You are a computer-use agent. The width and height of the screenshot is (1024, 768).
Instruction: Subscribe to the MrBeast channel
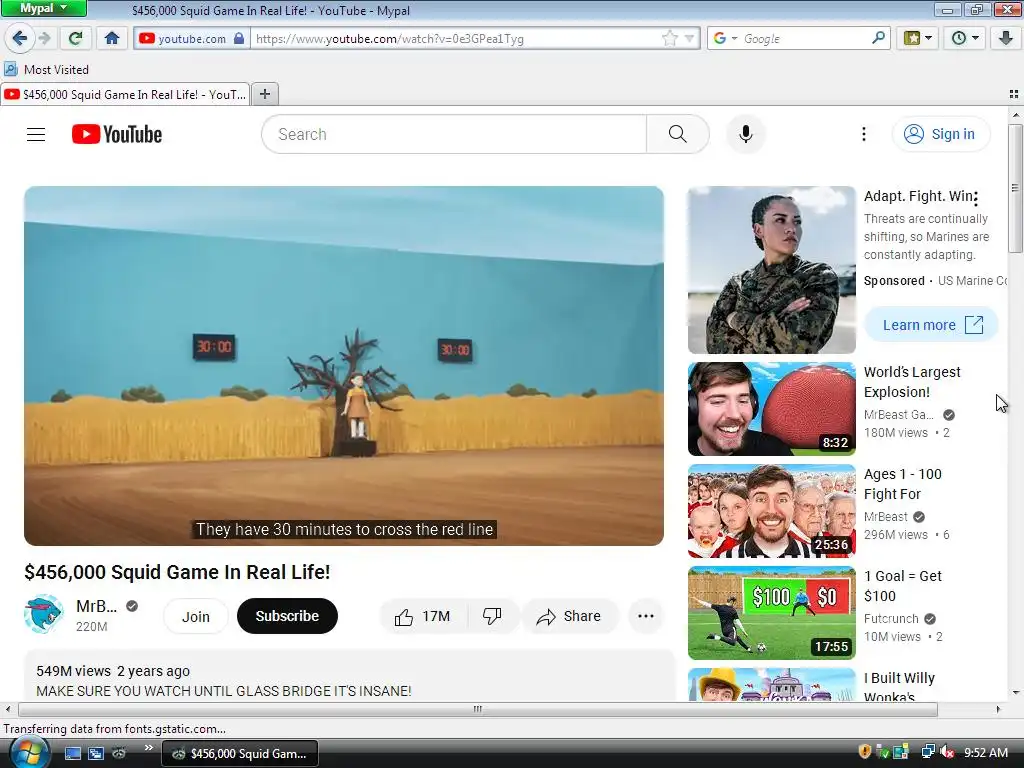point(287,616)
